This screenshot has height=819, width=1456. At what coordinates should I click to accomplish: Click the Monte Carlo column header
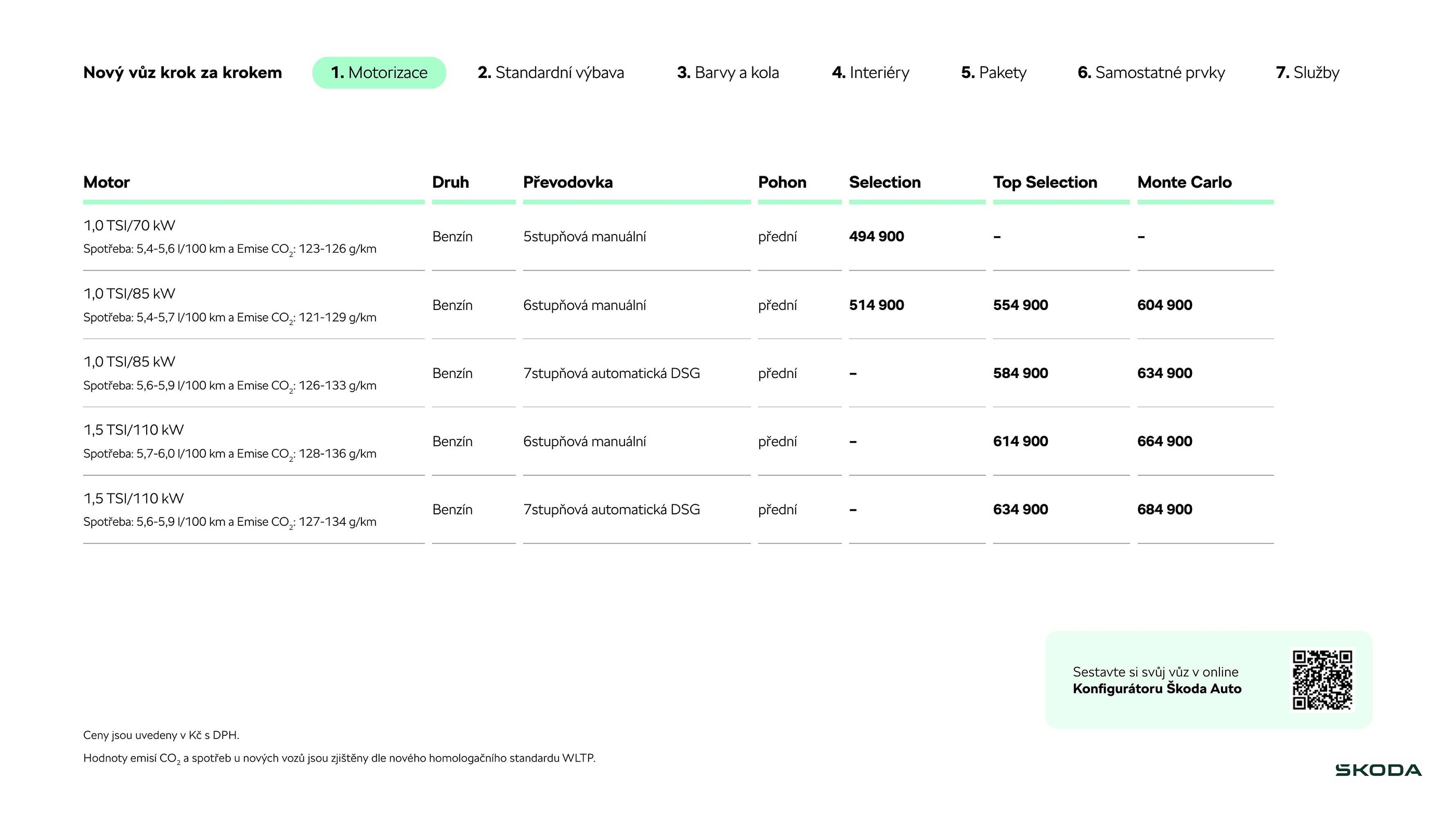pos(1184,182)
